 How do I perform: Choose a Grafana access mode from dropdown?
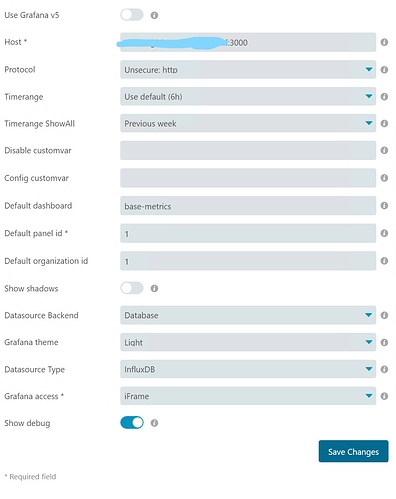pyautogui.click(x=248, y=396)
